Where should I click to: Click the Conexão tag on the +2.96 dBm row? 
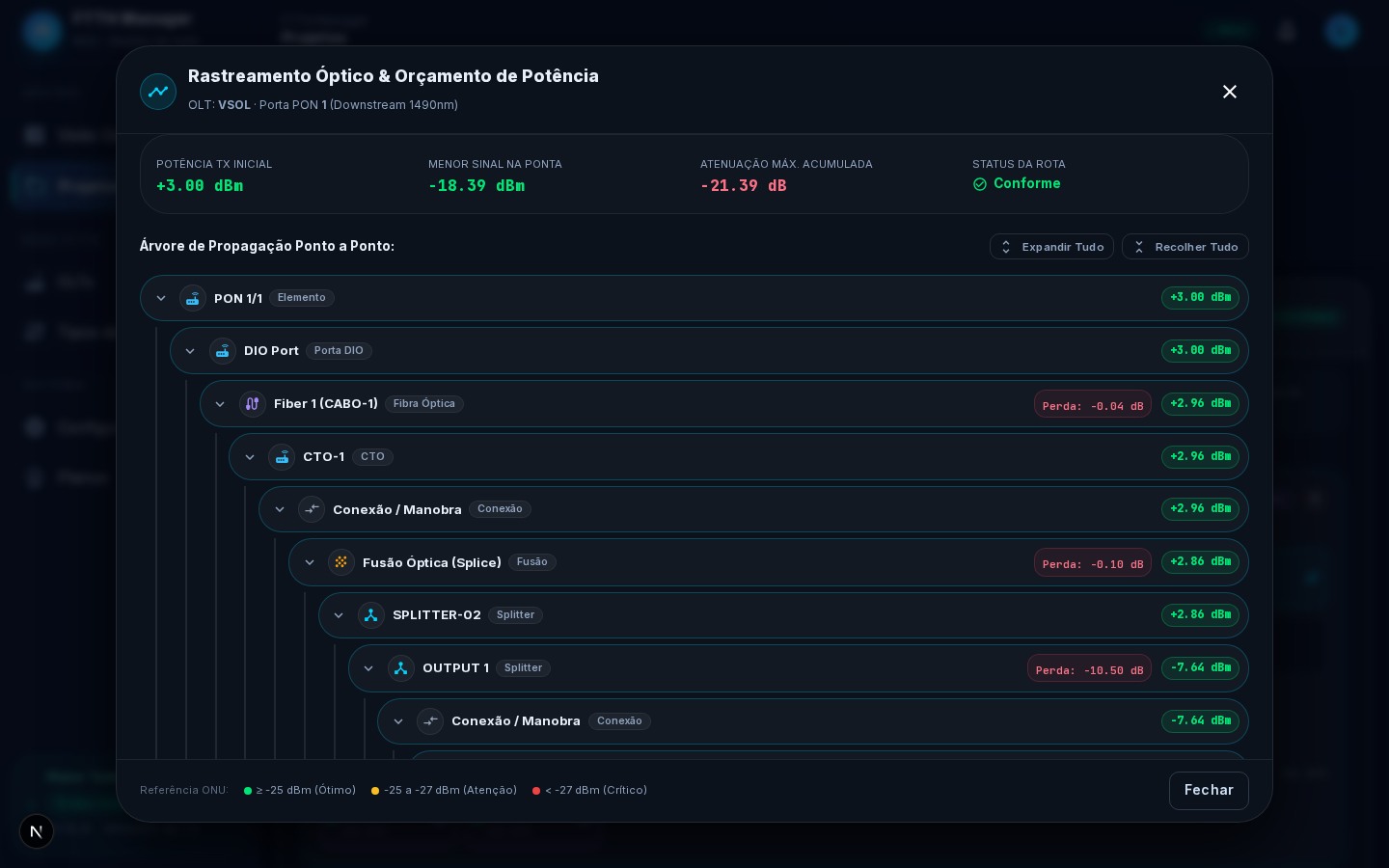pos(500,509)
